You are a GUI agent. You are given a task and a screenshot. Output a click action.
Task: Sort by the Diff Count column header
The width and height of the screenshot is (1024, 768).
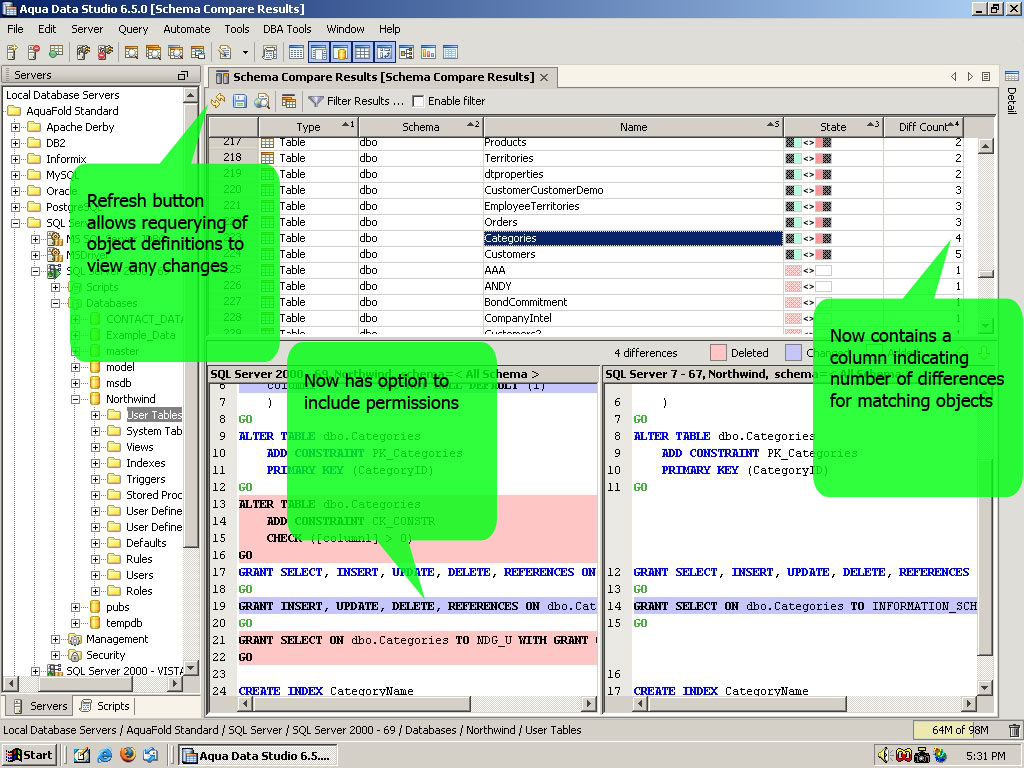point(923,127)
